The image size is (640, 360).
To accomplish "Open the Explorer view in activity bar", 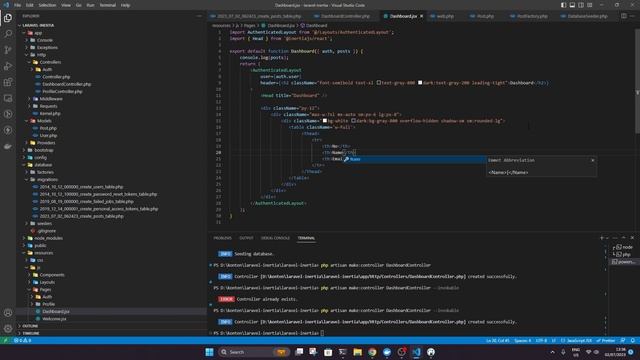I will click(8, 18).
